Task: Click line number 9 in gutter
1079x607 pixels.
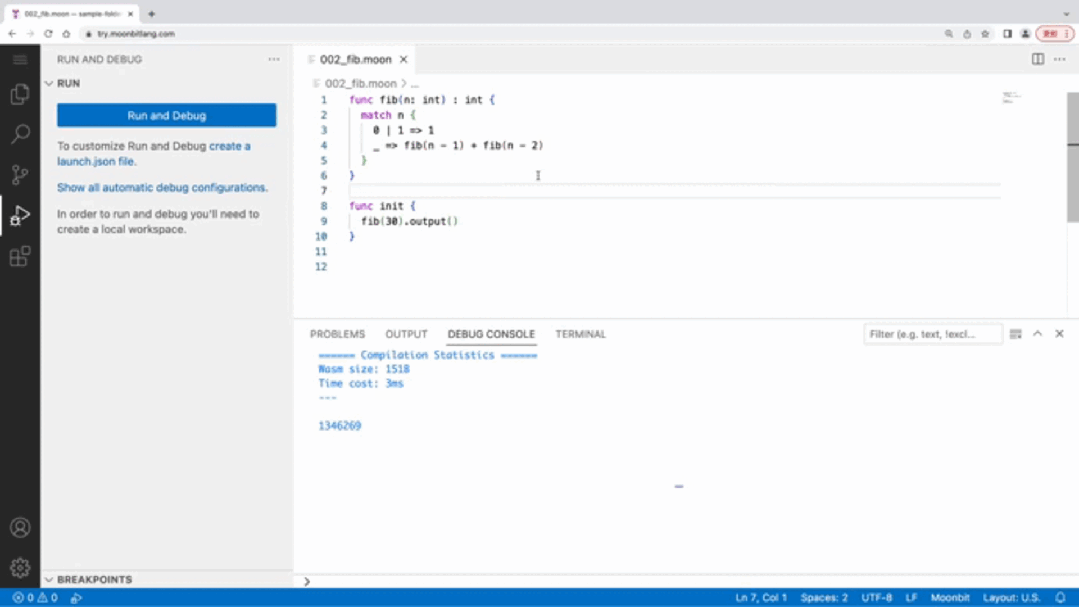Action: (x=323, y=221)
